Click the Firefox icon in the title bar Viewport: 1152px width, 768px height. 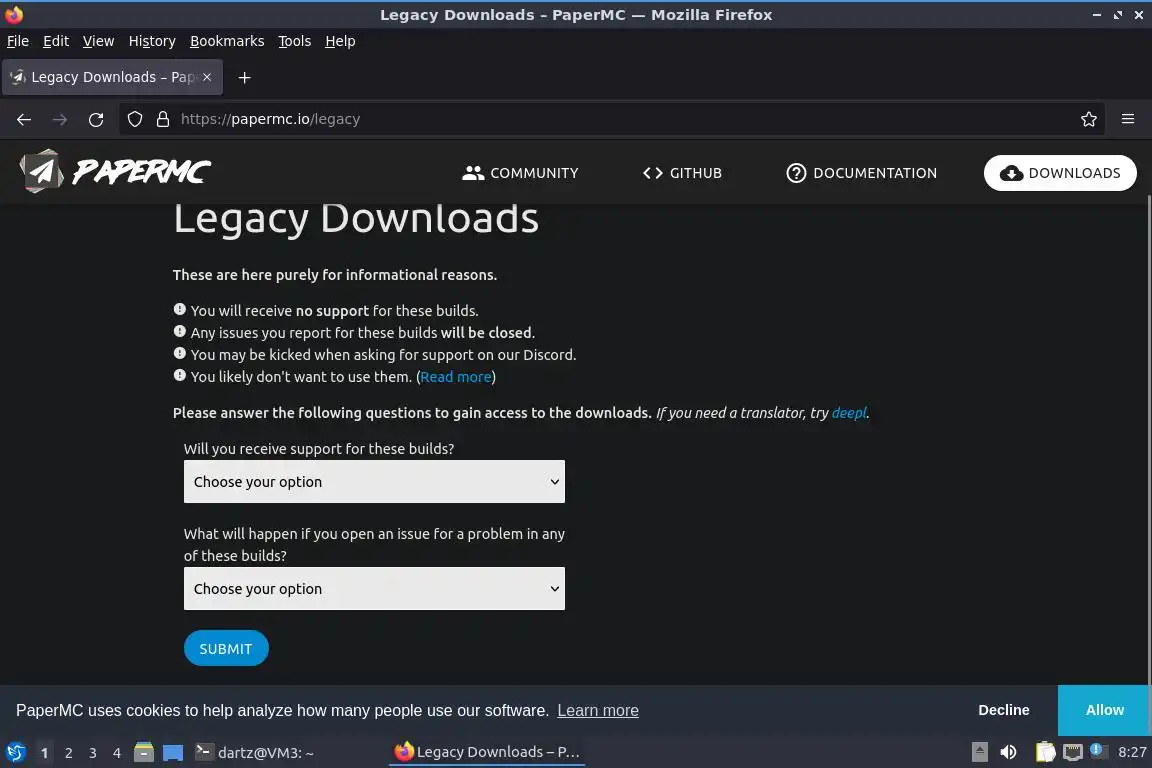pos(14,14)
